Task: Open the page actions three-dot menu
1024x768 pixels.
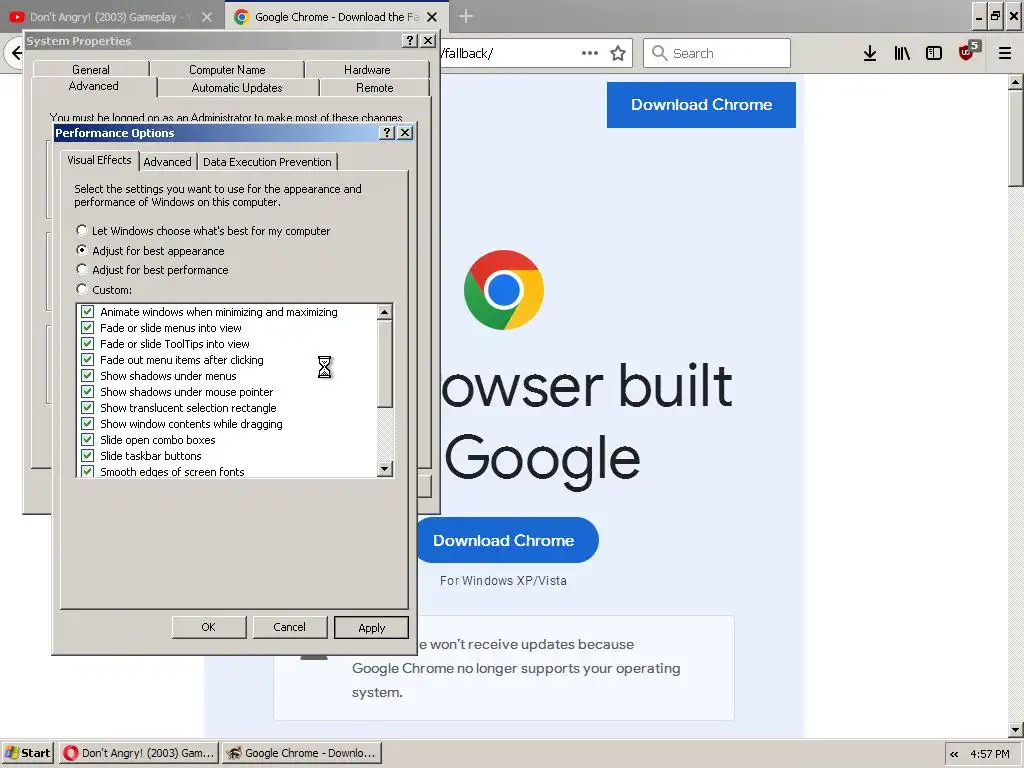Action: click(x=590, y=53)
